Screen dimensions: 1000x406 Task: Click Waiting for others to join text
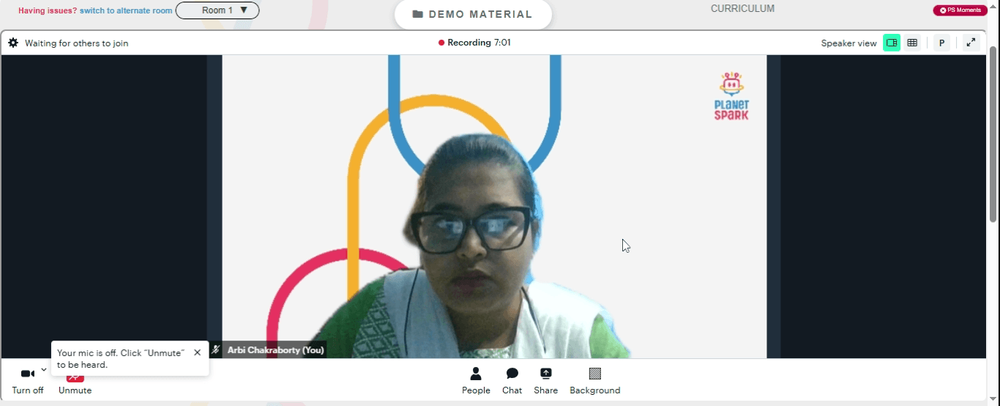click(x=77, y=43)
